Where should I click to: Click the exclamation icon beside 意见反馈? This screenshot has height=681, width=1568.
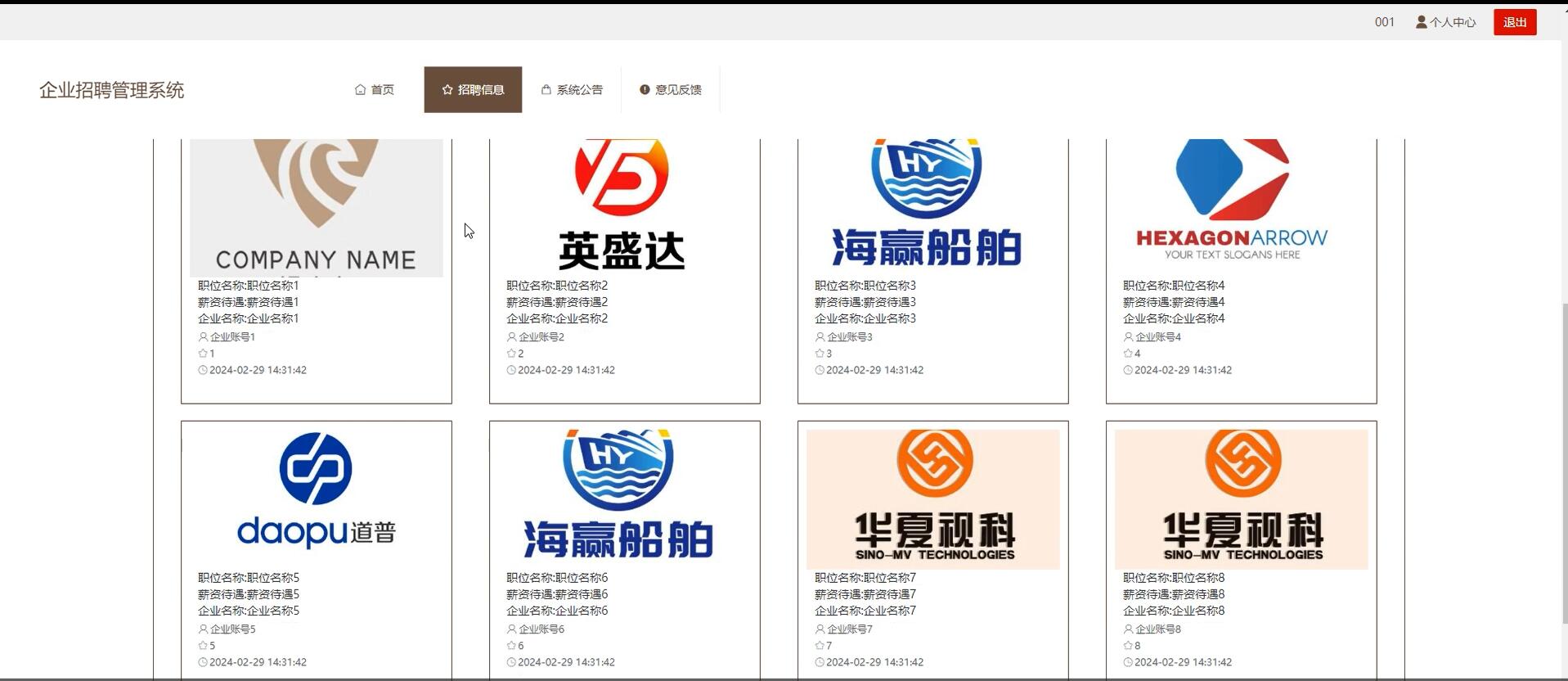pos(645,89)
